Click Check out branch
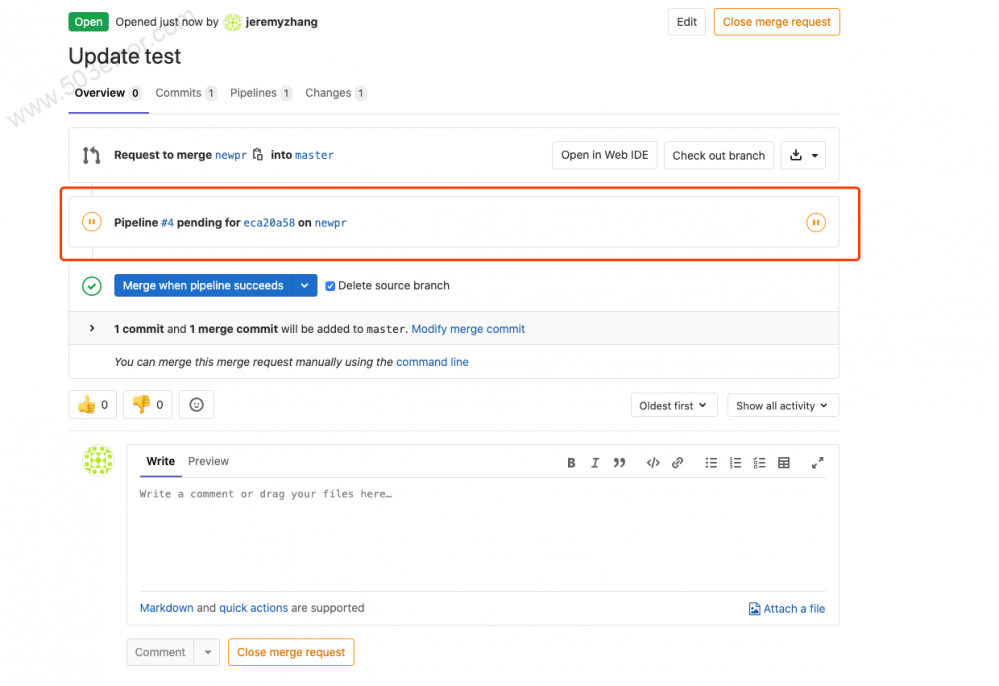 718,155
